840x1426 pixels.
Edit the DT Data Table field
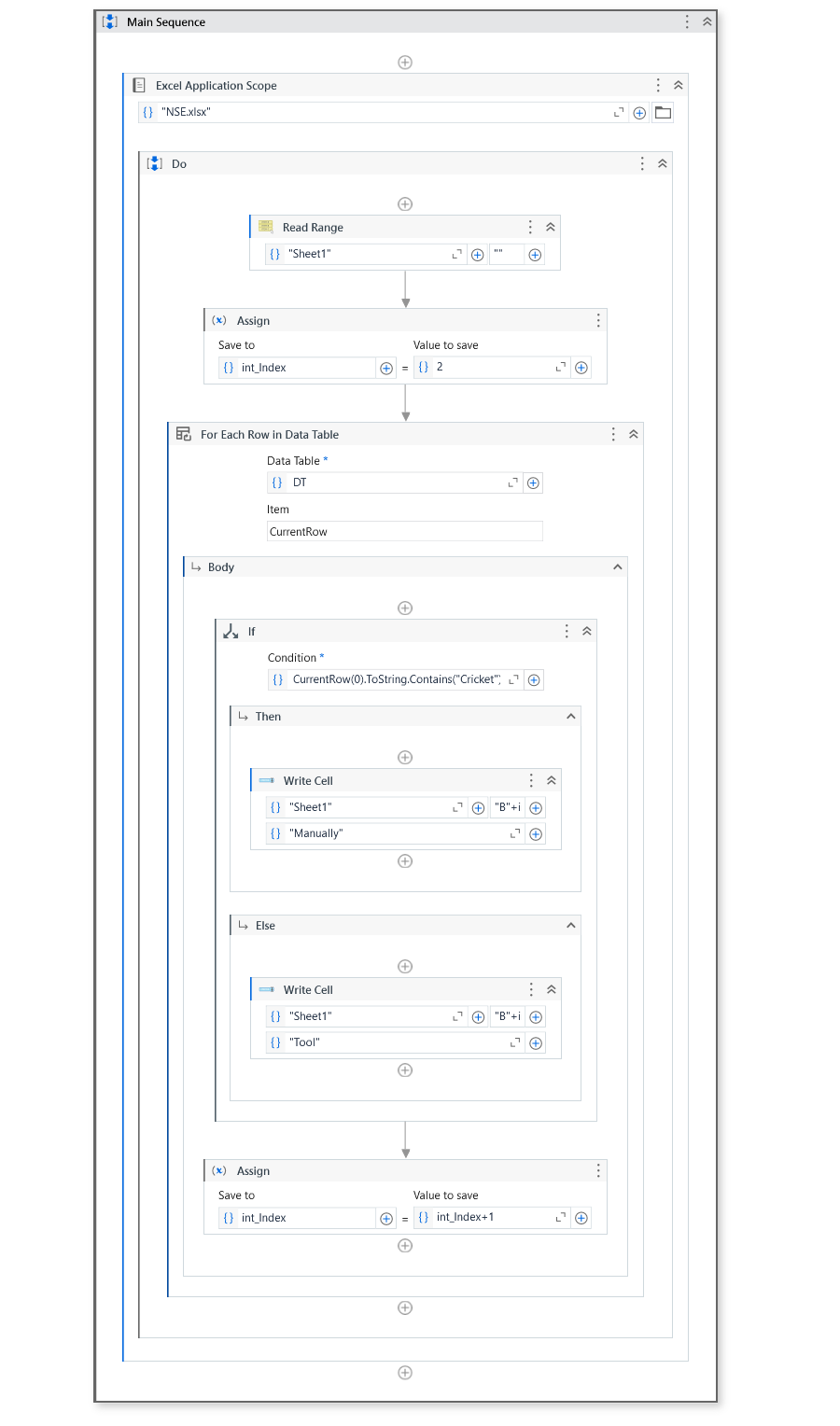(395, 482)
